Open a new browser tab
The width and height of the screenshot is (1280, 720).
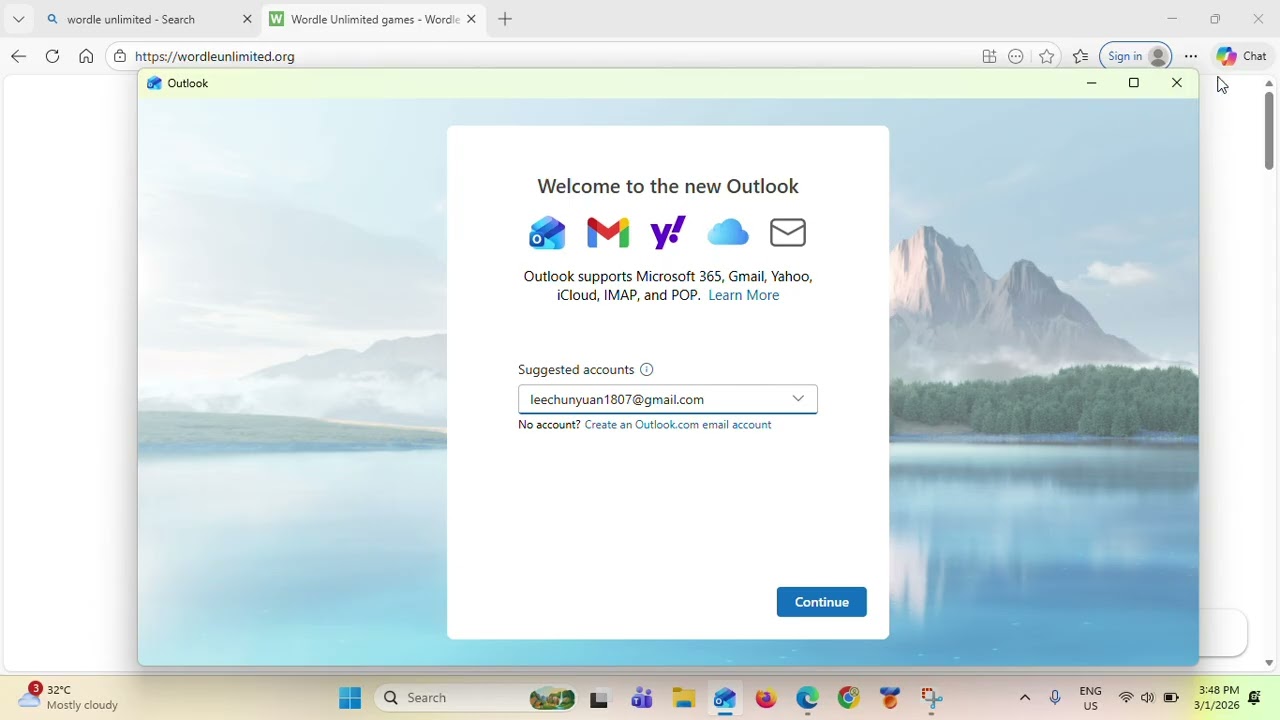pyautogui.click(x=505, y=19)
